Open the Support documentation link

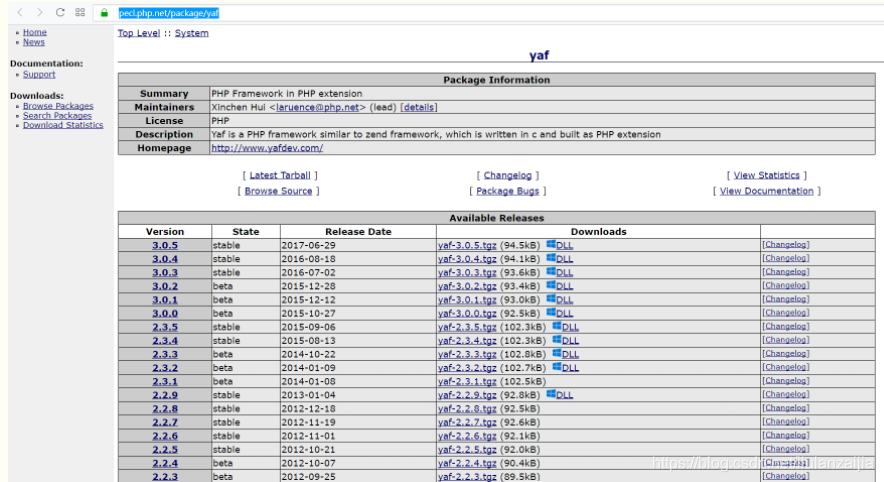(39, 74)
